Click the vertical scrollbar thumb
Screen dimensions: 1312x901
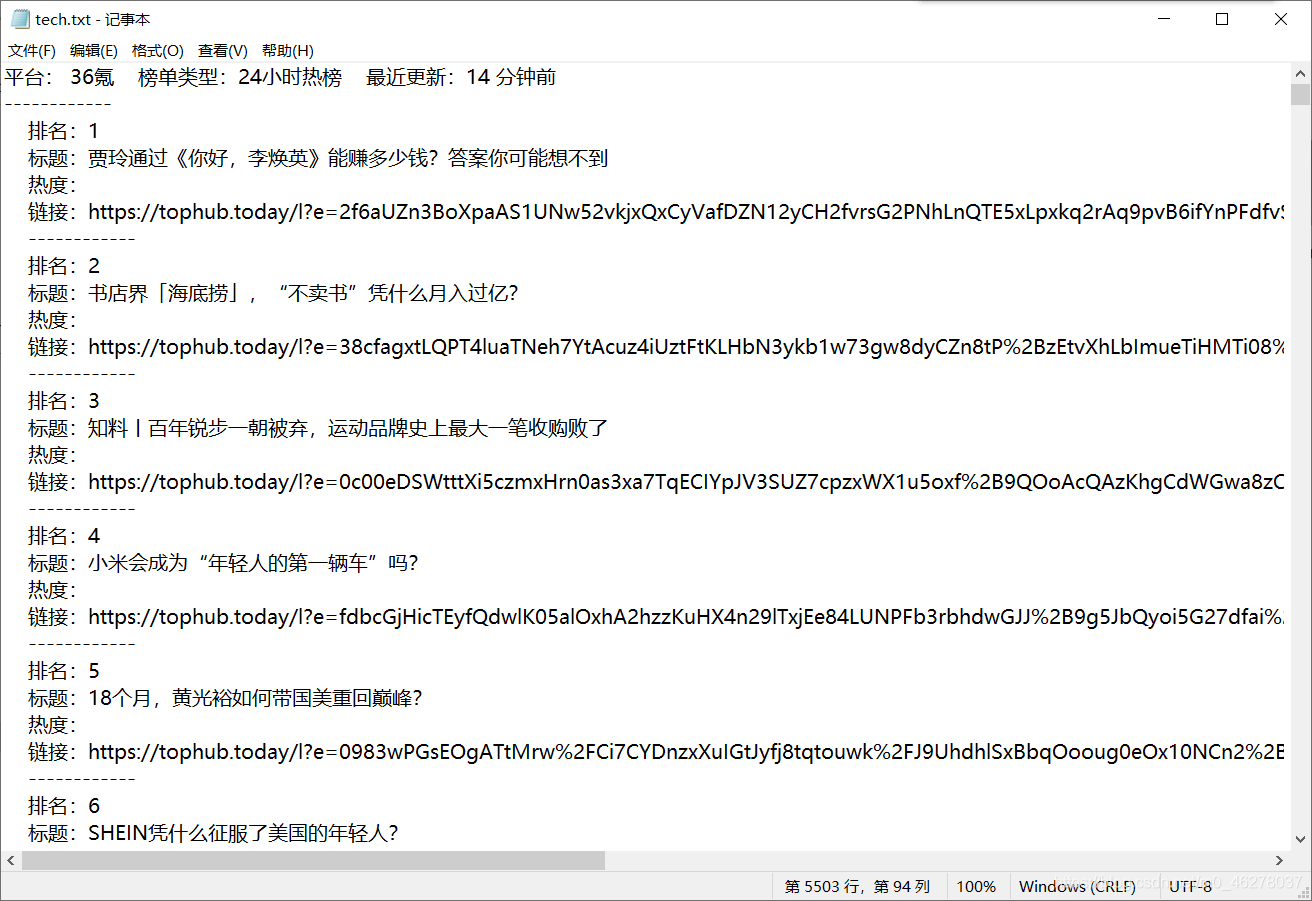pos(1300,95)
